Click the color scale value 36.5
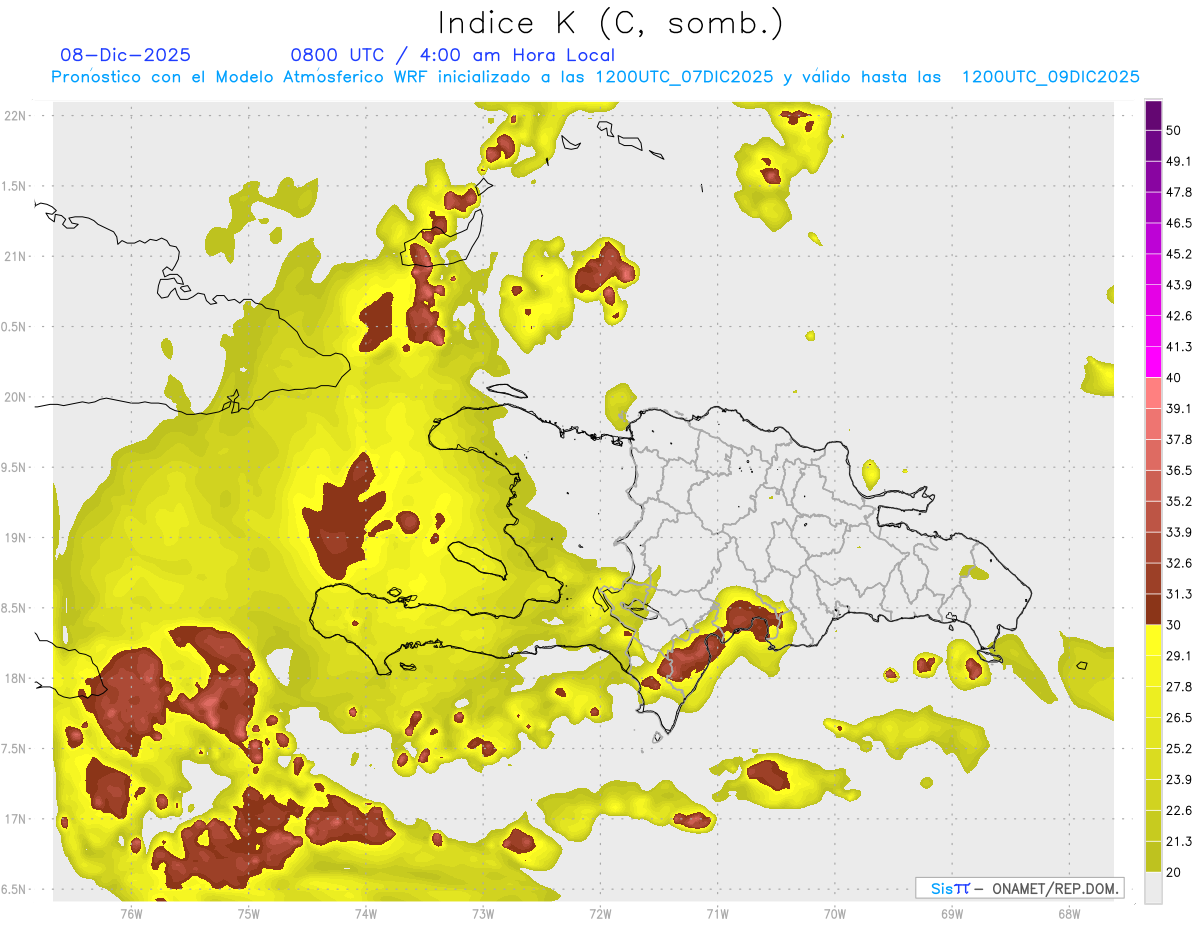1200x927 pixels. [x=1178, y=471]
